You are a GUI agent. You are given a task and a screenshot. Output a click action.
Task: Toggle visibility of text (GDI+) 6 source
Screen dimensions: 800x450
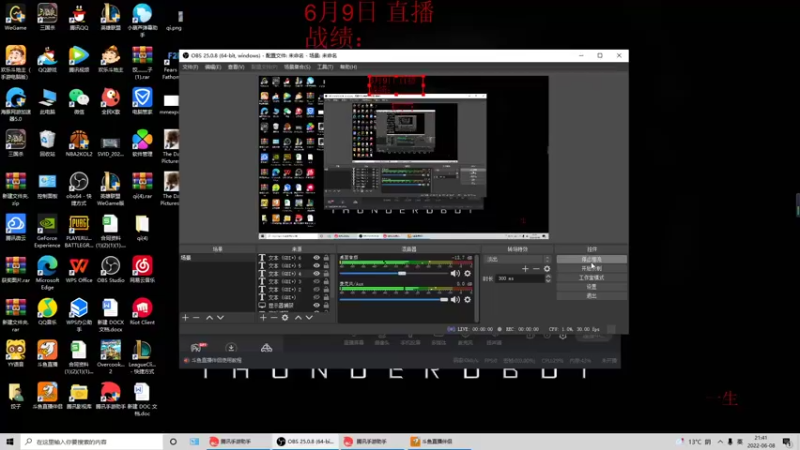[x=316, y=258]
